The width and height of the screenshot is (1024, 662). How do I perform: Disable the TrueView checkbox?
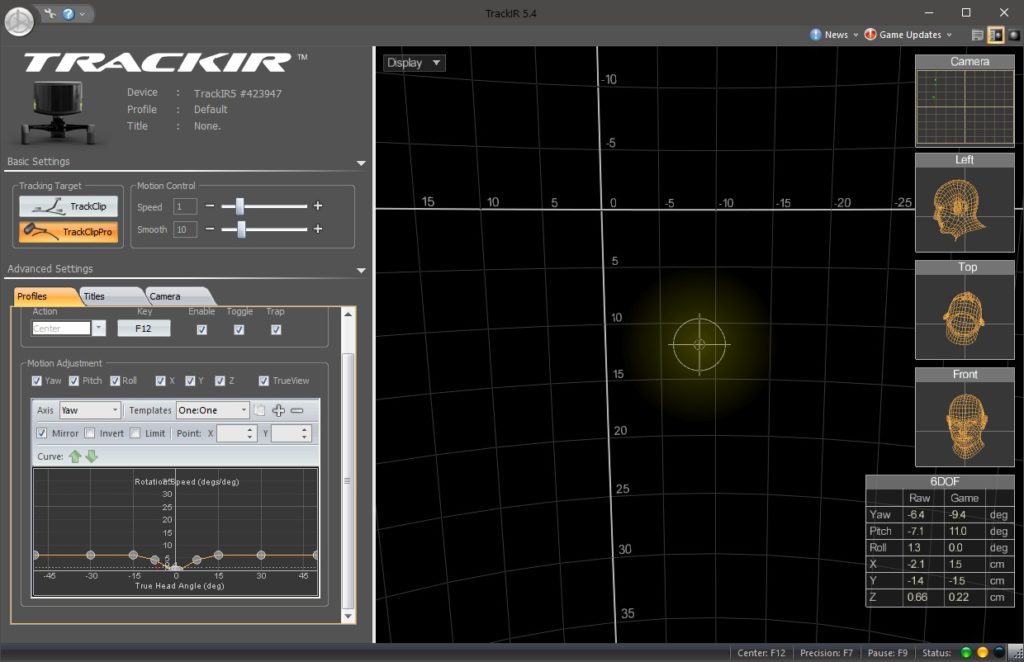click(x=264, y=381)
